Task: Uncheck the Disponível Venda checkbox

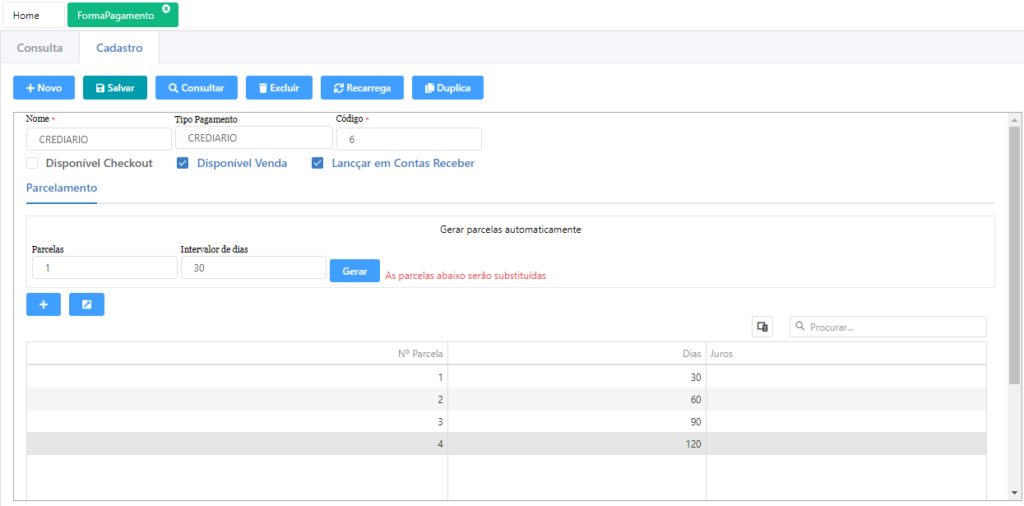Action: (x=183, y=163)
